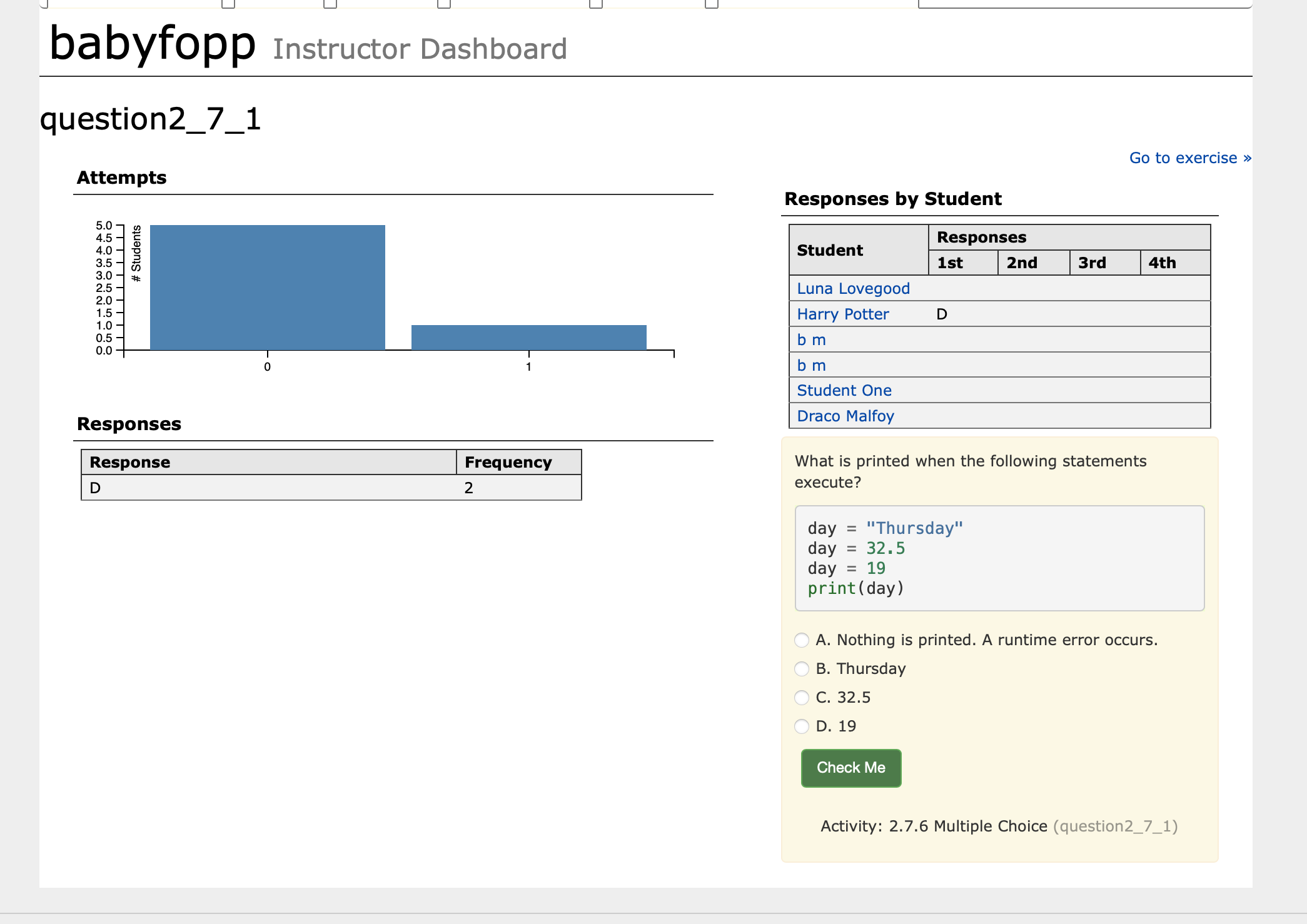
Task: Click the tall bar for 0 attempts
Action: point(267,288)
